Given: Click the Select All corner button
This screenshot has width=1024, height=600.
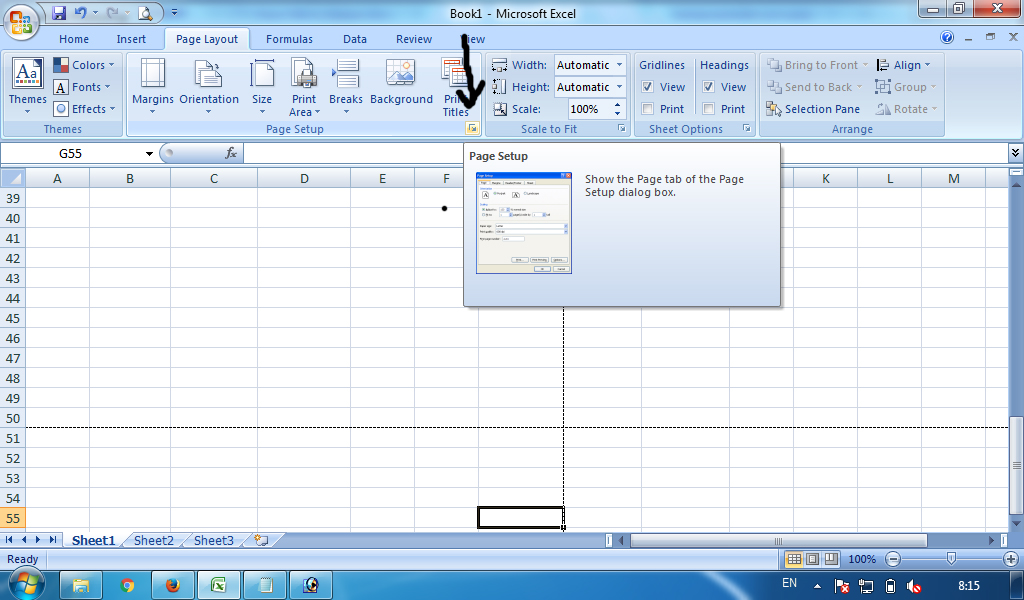Looking at the screenshot, I should tap(12, 178).
